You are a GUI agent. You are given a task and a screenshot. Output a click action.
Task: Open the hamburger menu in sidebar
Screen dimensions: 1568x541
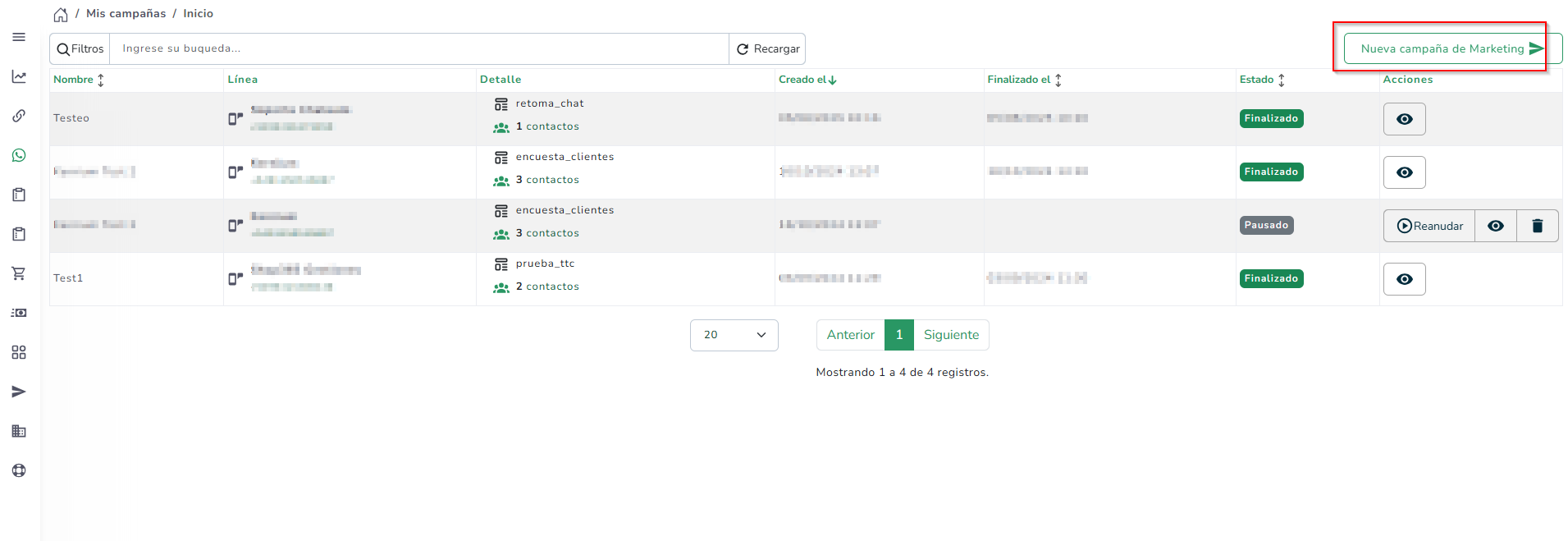coord(19,37)
